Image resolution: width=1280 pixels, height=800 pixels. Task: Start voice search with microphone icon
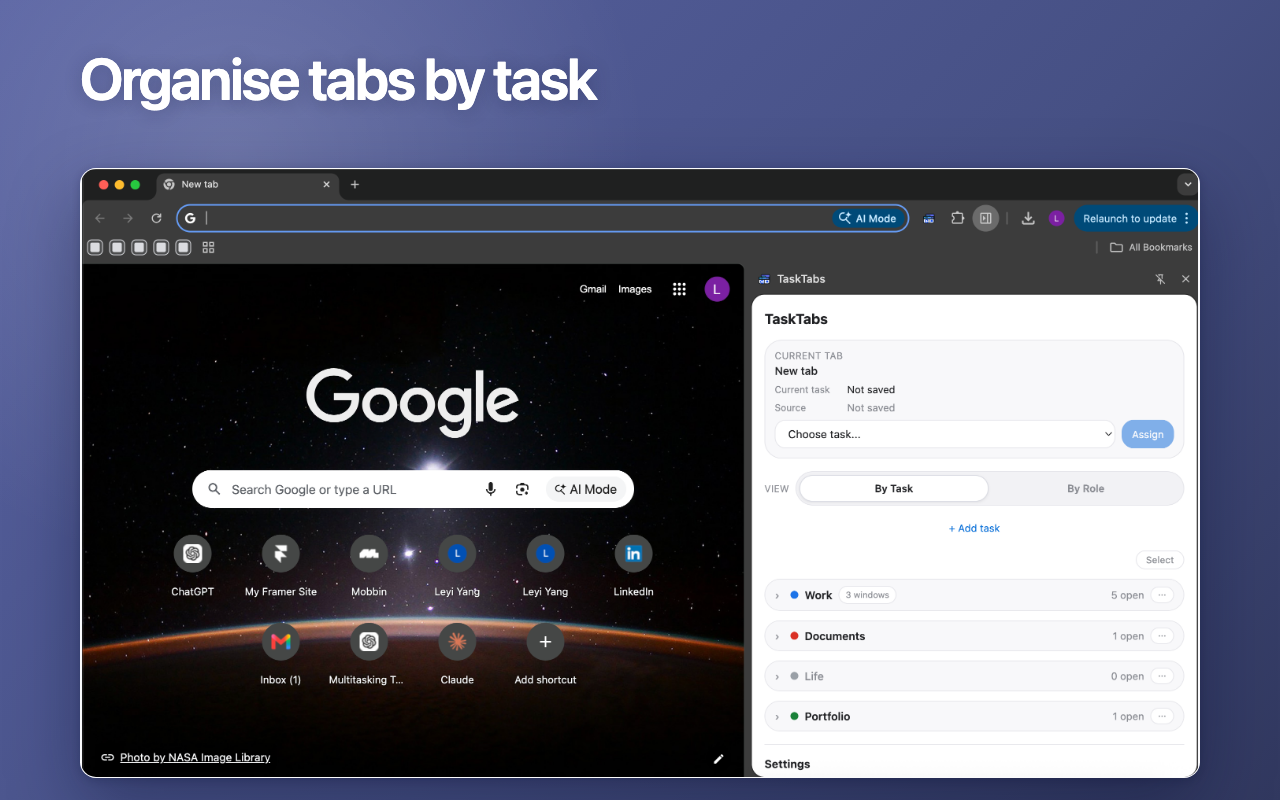coord(490,489)
